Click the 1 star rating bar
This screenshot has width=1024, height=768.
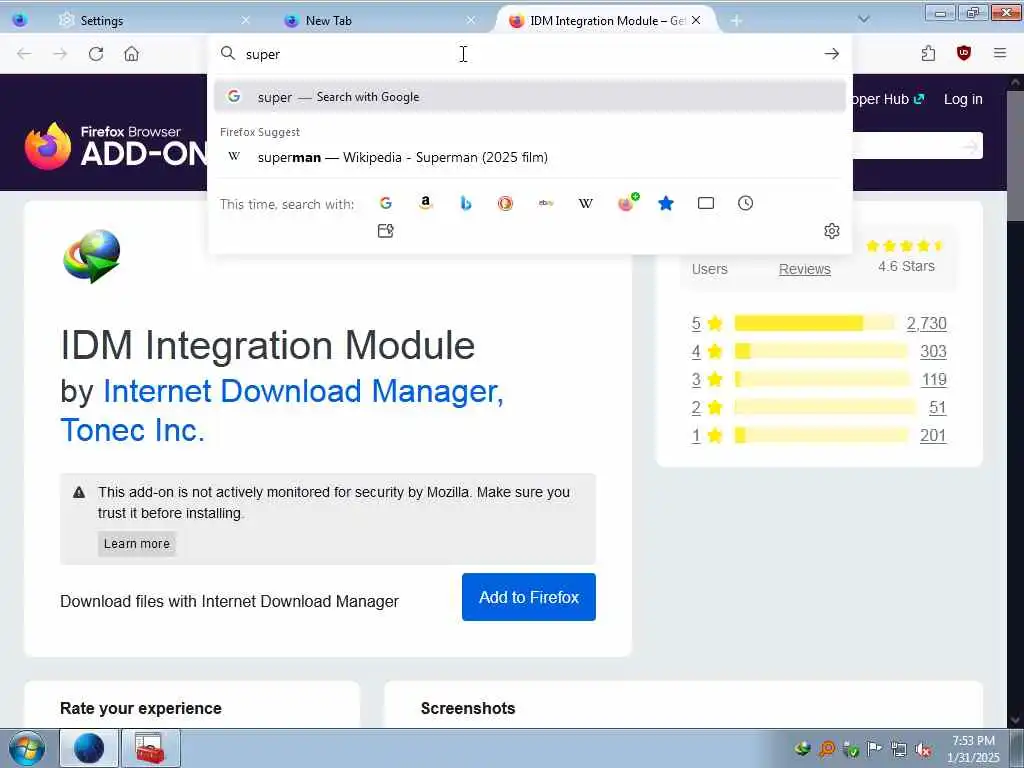(x=821, y=436)
